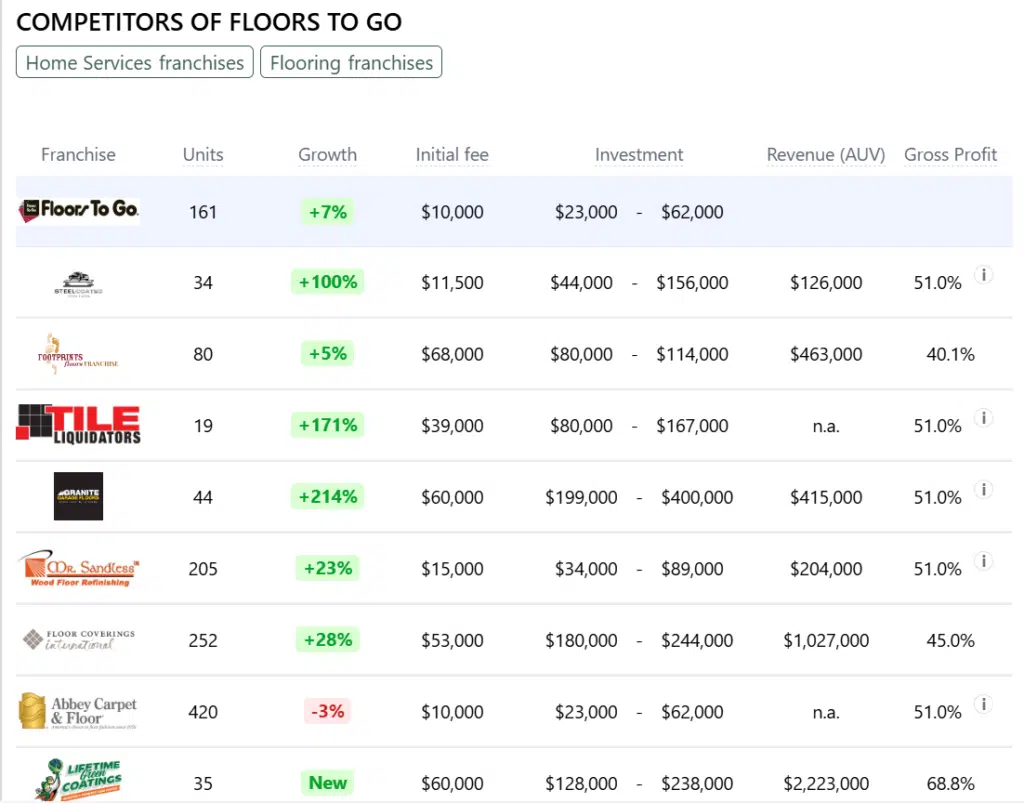Open the Steel Coating franchise logo
Viewport: 1024px width, 803px height.
(78, 284)
